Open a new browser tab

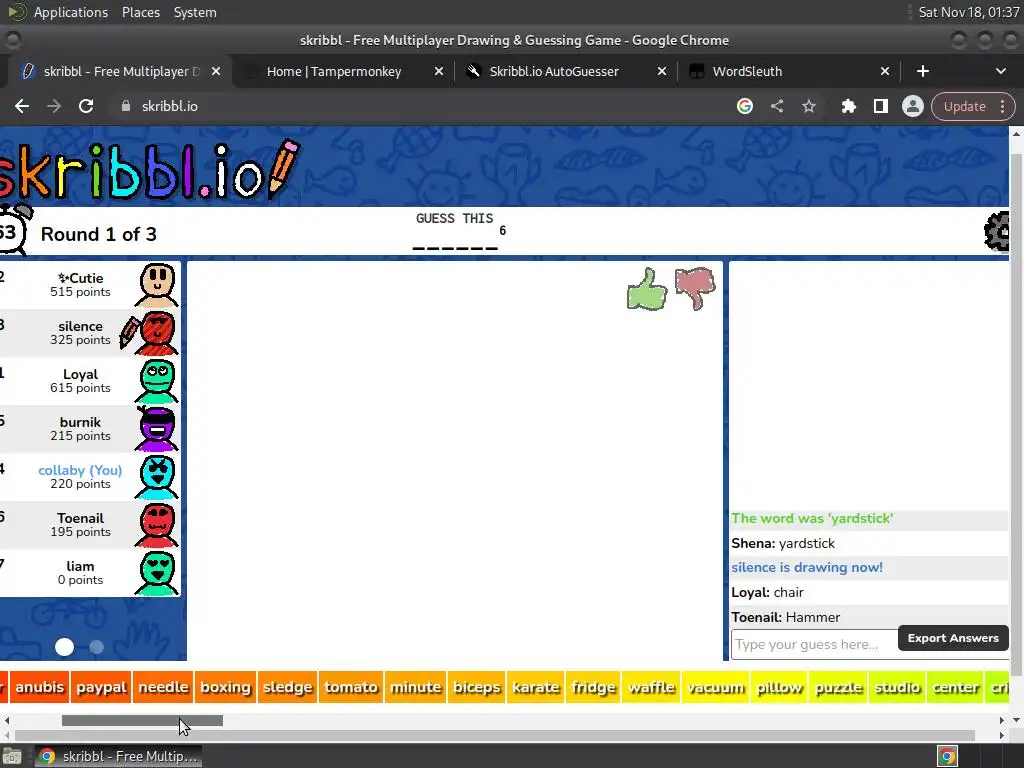(x=923, y=71)
